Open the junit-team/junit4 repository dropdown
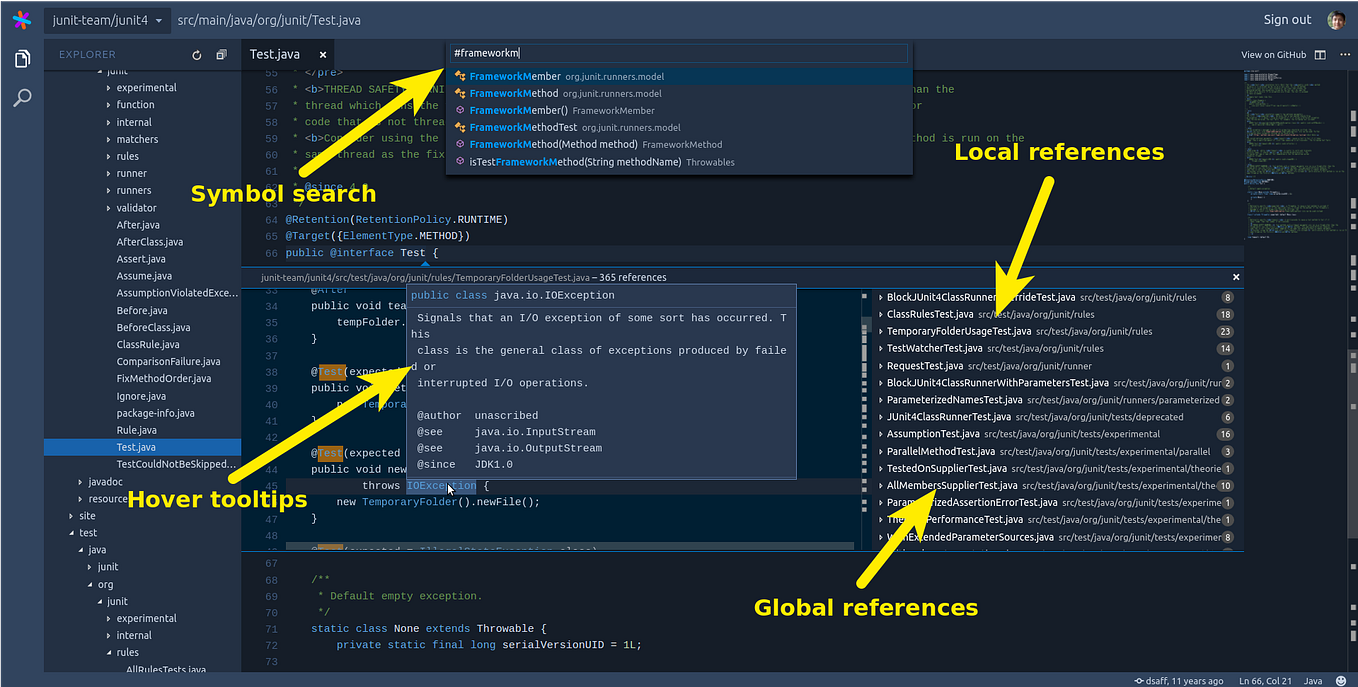Image resolution: width=1358 pixels, height=687 pixels. [x=106, y=18]
